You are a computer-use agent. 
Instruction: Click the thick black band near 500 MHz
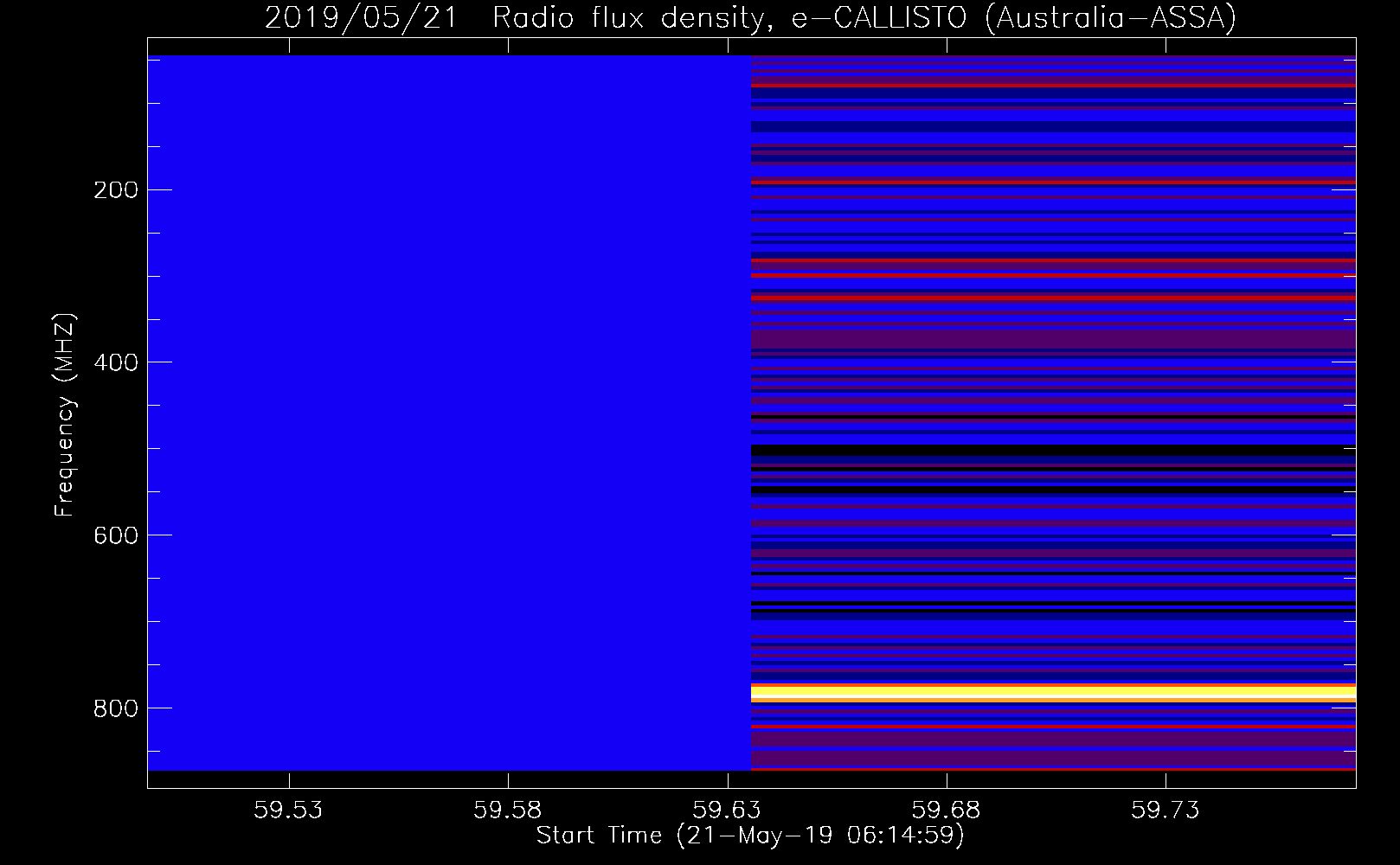tap(1053, 451)
